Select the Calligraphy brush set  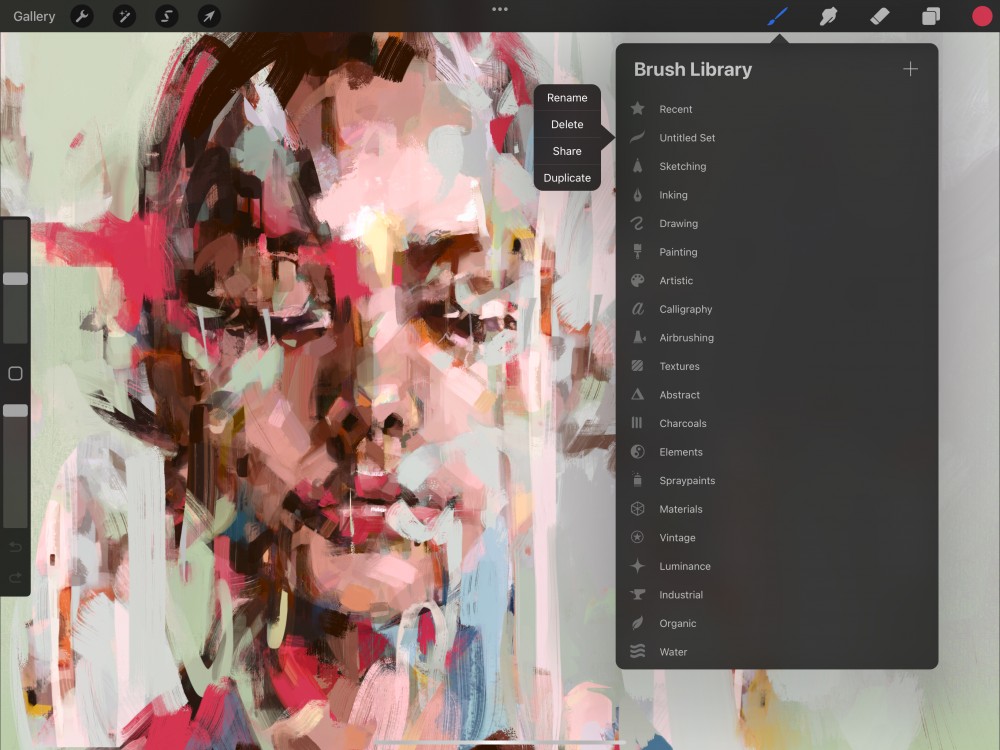point(685,309)
